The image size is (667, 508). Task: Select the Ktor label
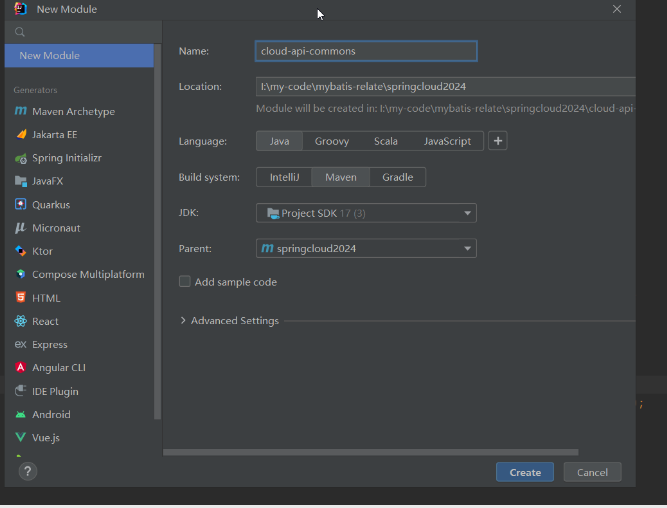tap(43, 251)
